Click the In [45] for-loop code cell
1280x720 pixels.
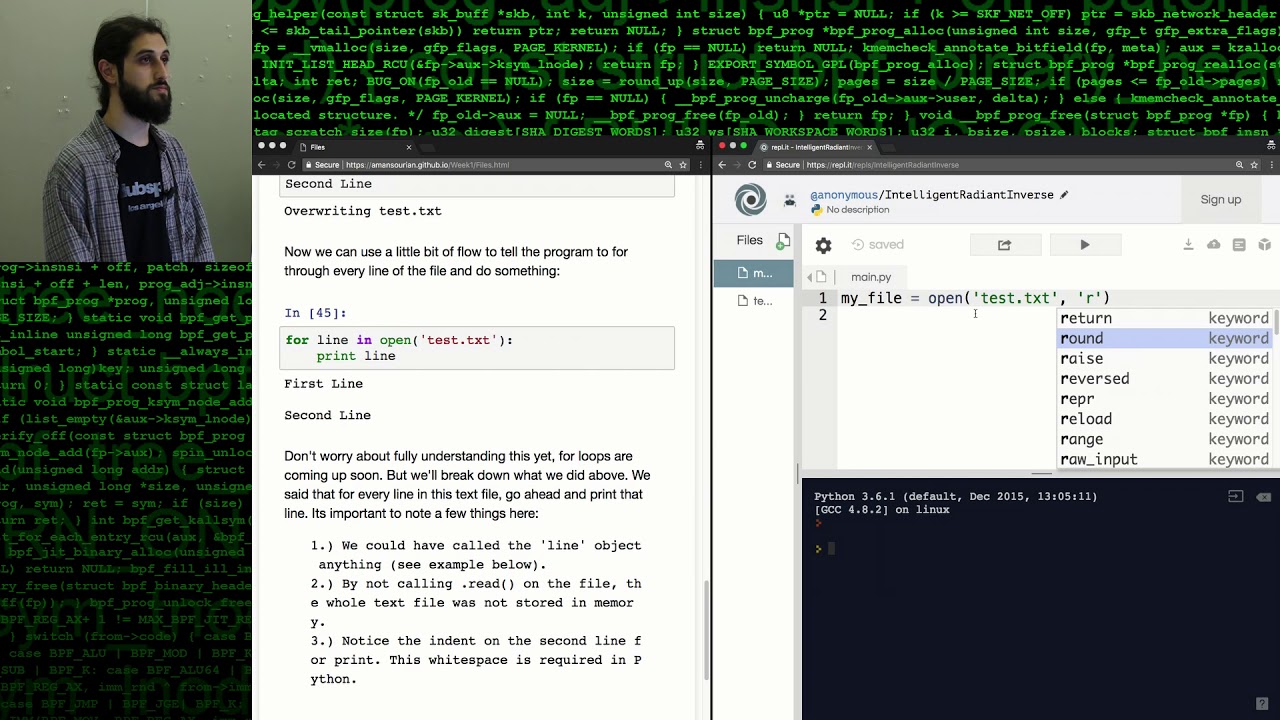click(477, 348)
